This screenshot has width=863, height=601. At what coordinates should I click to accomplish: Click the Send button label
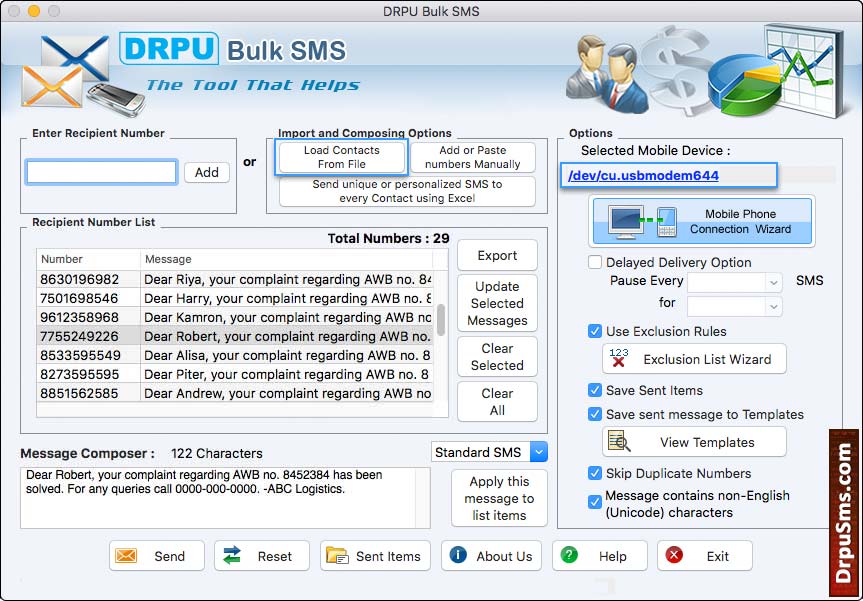pyautogui.click(x=170, y=556)
